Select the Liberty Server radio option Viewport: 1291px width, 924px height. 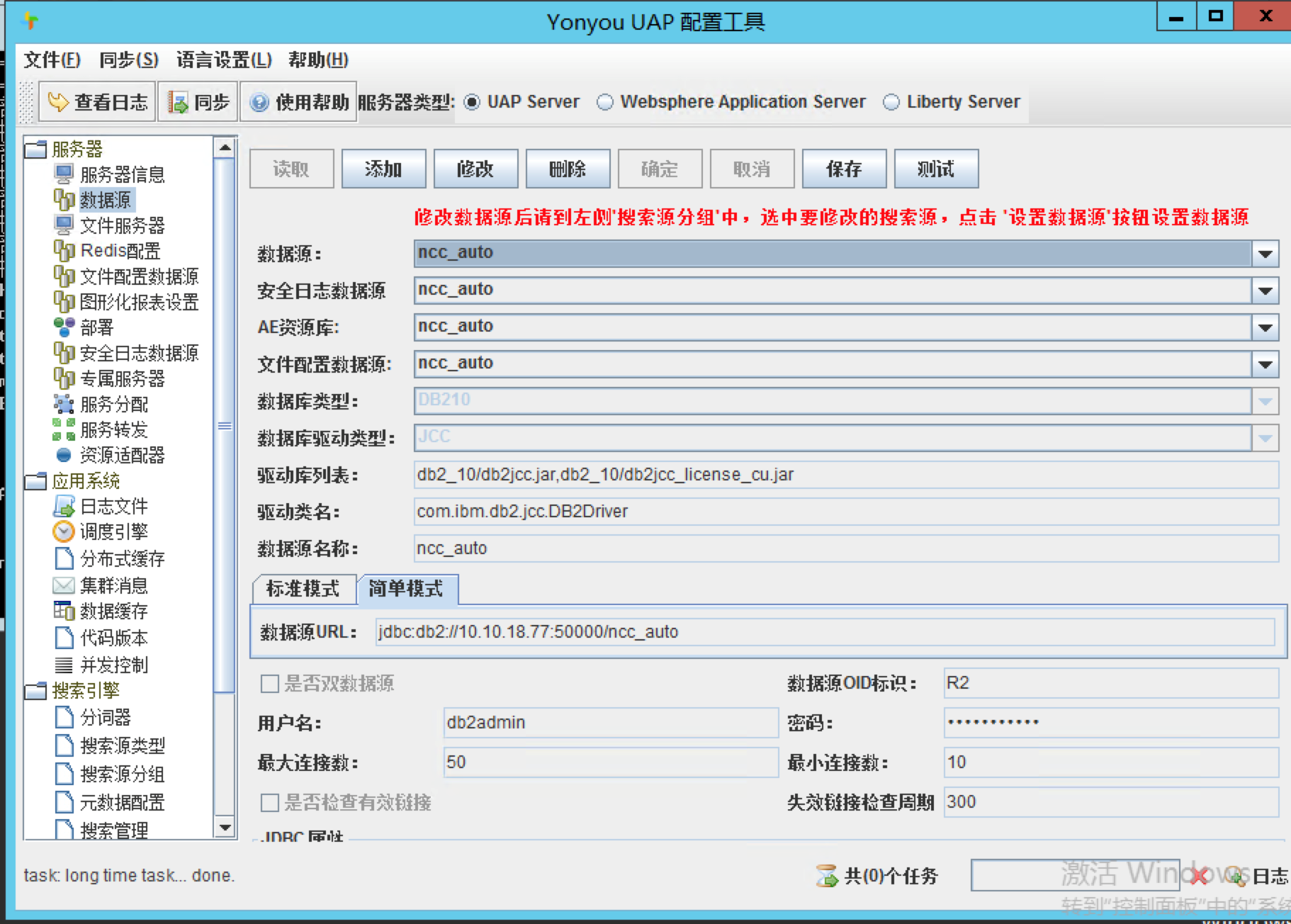click(891, 103)
